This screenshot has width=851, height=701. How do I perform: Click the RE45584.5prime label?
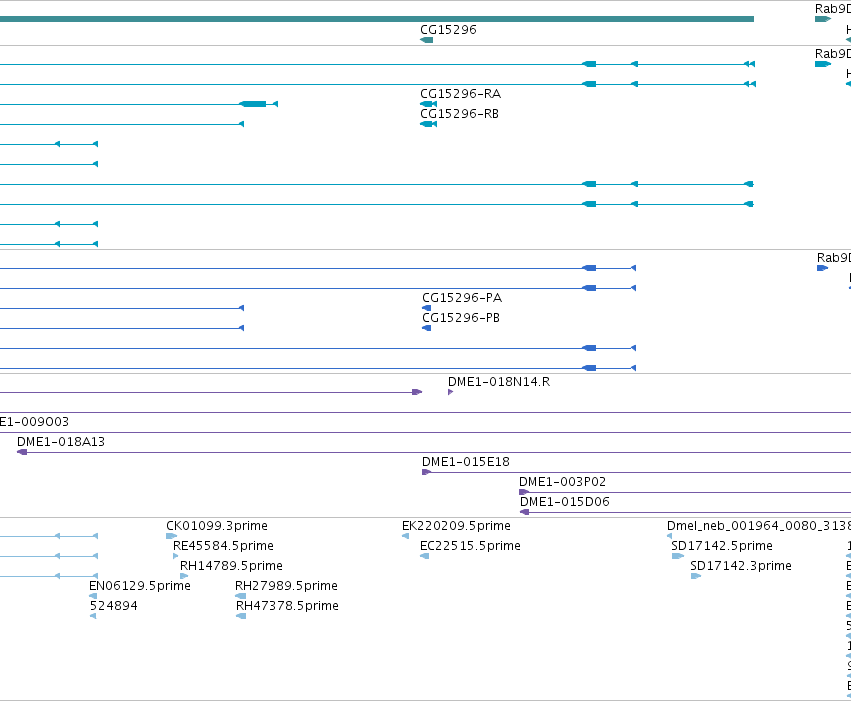223,546
